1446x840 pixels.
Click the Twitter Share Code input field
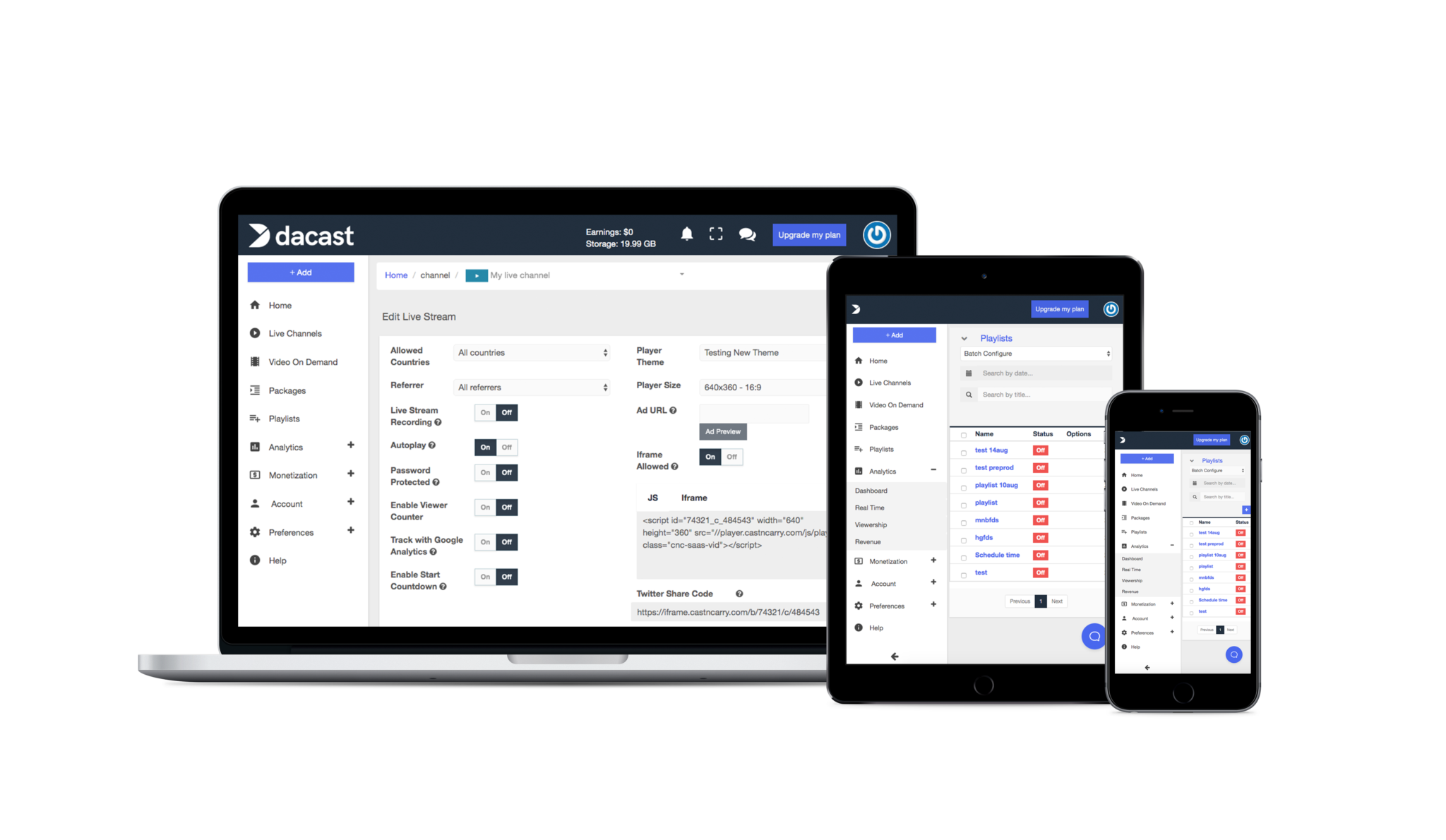coord(725,612)
